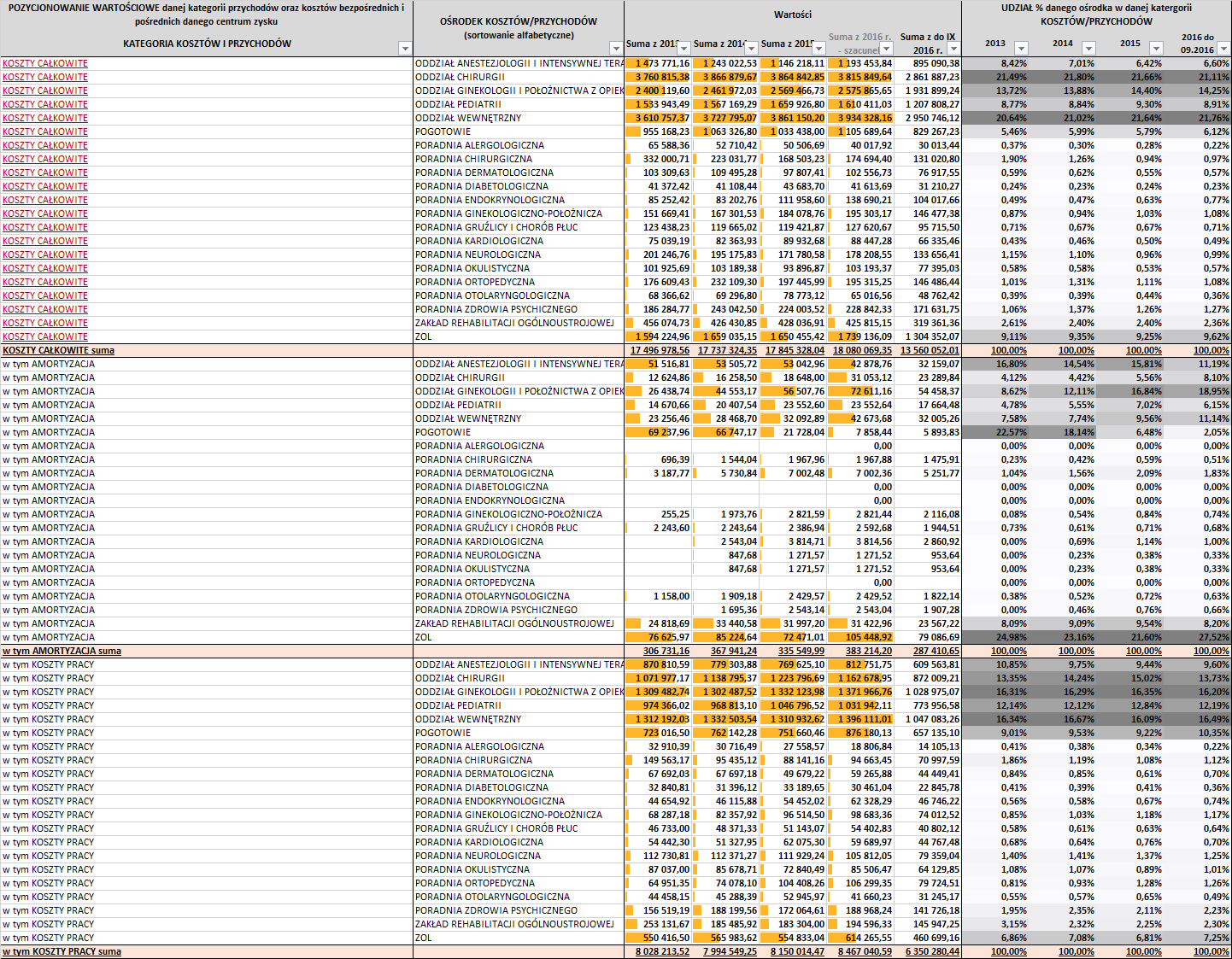
Task: Select PORADNIA NEUROLOGICZNA in the KOSZTY CAŁKOWITE section
Action: 478,254
